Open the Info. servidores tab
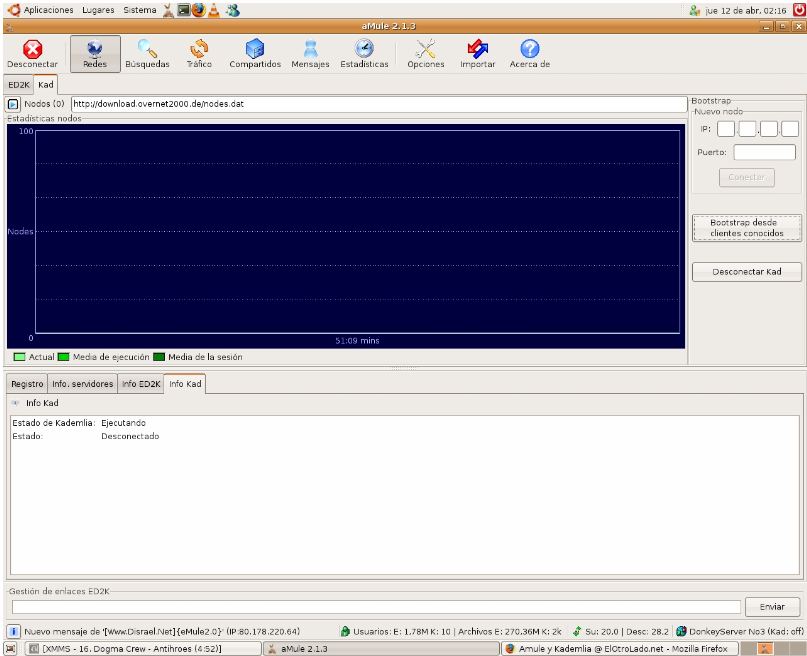 point(83,383)
